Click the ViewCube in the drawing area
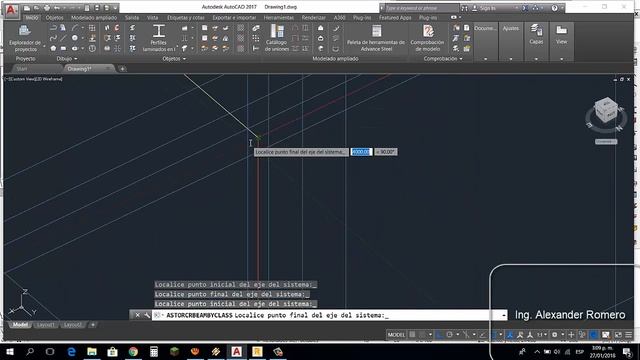The image size is (640, 360). click(606, 110)
